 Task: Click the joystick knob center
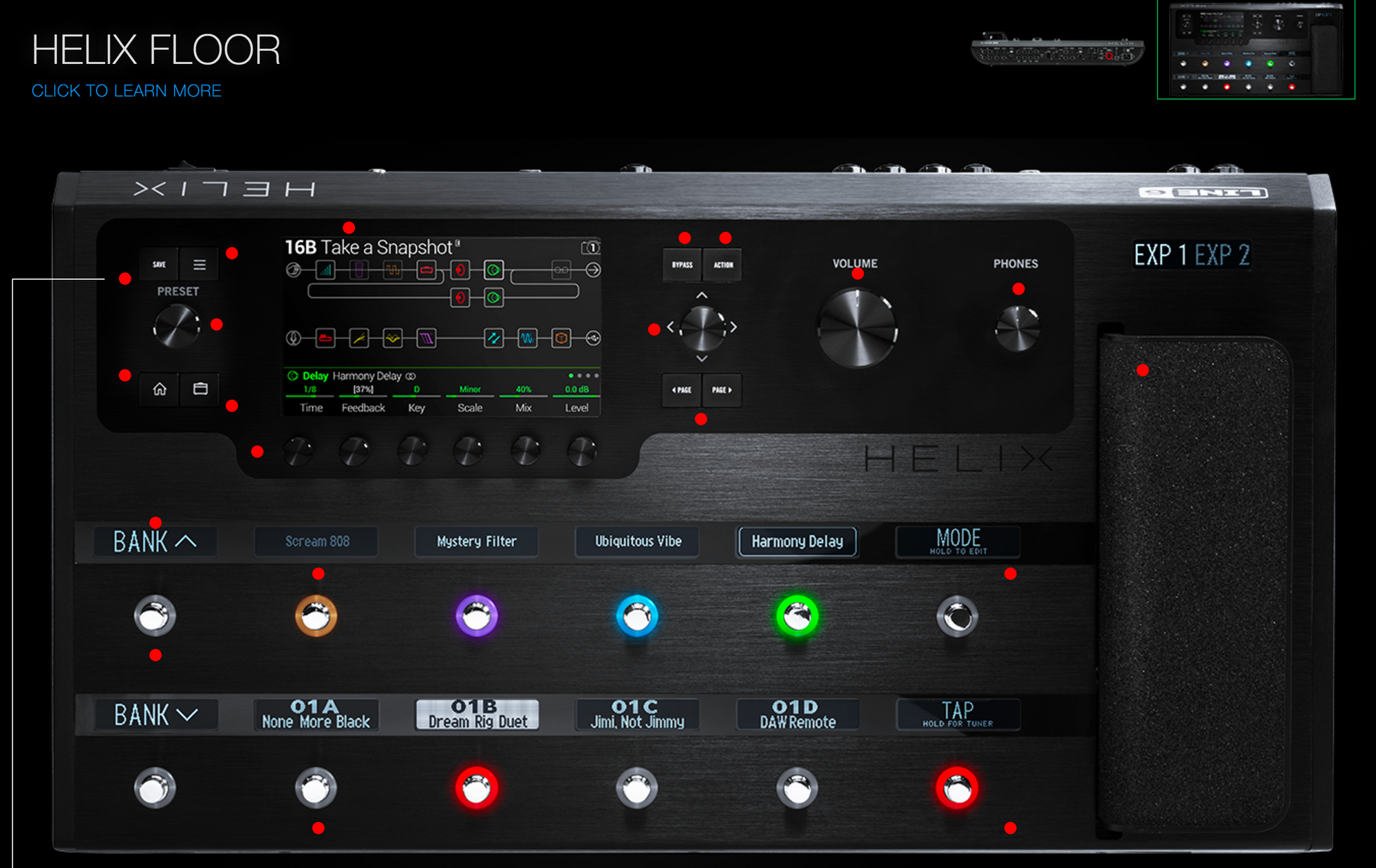click(702, 327)
